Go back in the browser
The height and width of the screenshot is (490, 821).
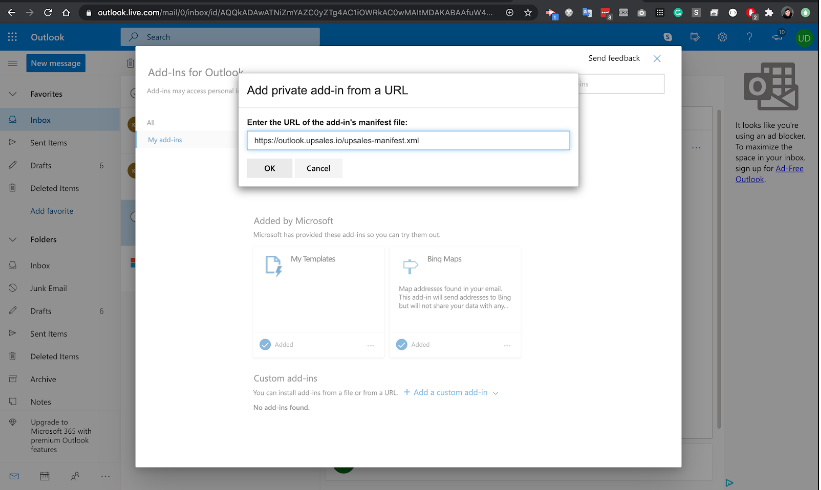[12, 12]
